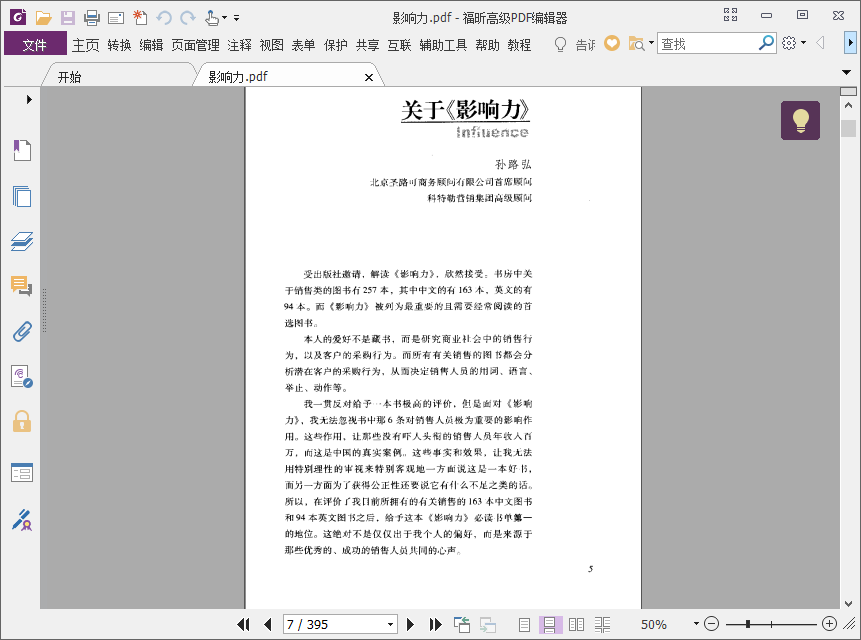Click the Save disk icon
The image size is (861, 640).
[x=68, y=18]
